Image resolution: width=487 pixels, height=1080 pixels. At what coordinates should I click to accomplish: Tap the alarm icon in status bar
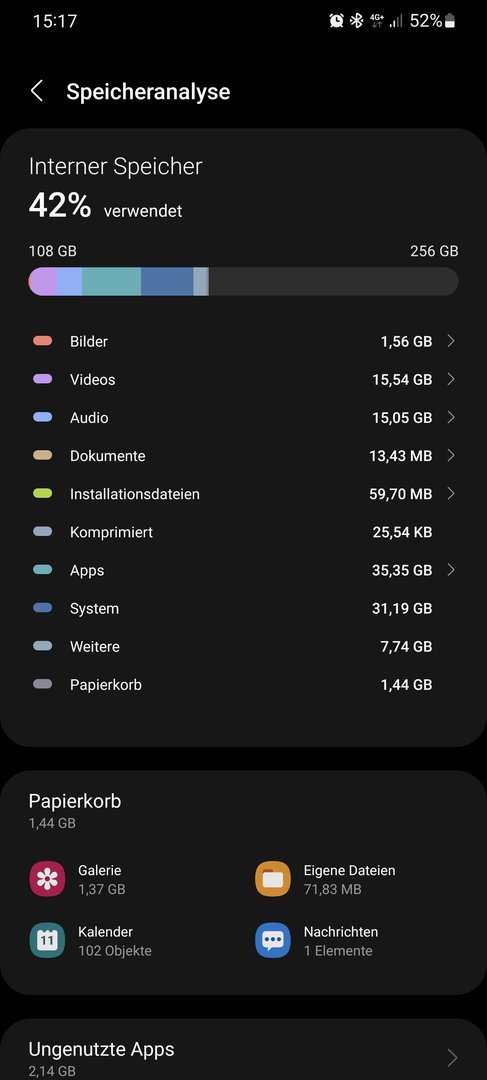point(336,21)
